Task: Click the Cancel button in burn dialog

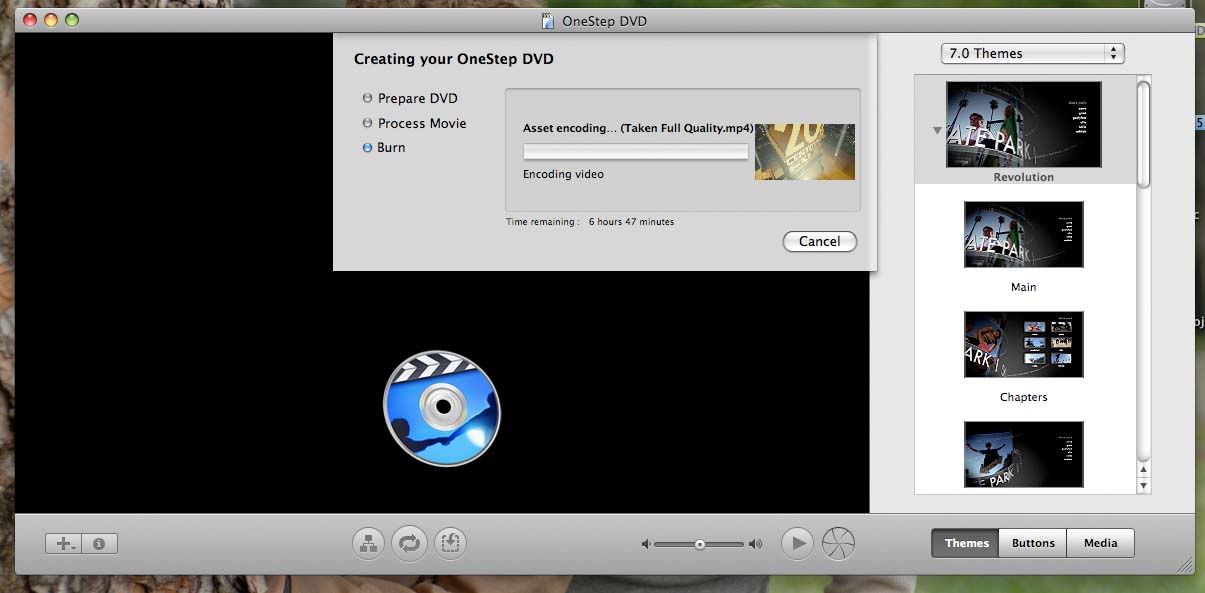Action: coord(820,241)
